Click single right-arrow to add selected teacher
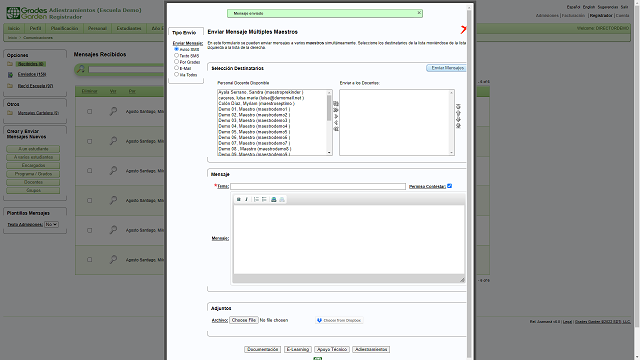This screenshot has width=640, height=360. 336,116
